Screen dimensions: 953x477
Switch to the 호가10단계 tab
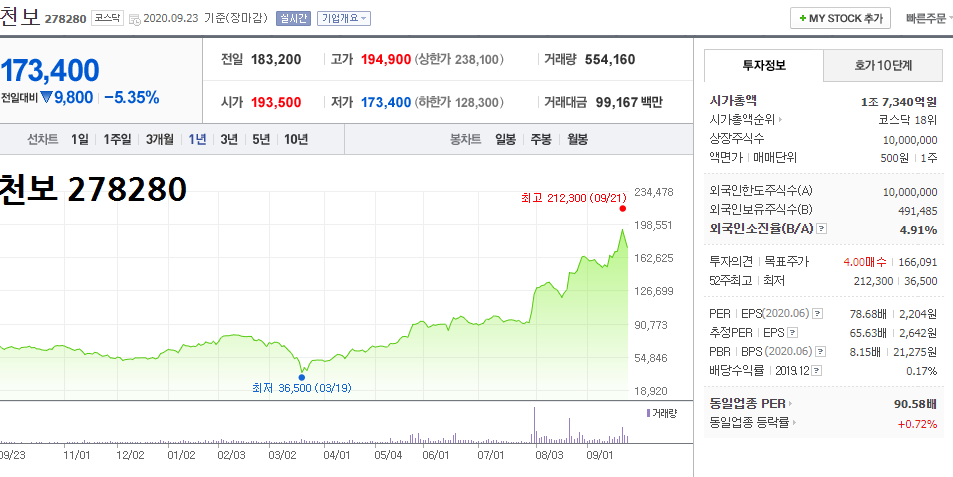coord(883,65)
